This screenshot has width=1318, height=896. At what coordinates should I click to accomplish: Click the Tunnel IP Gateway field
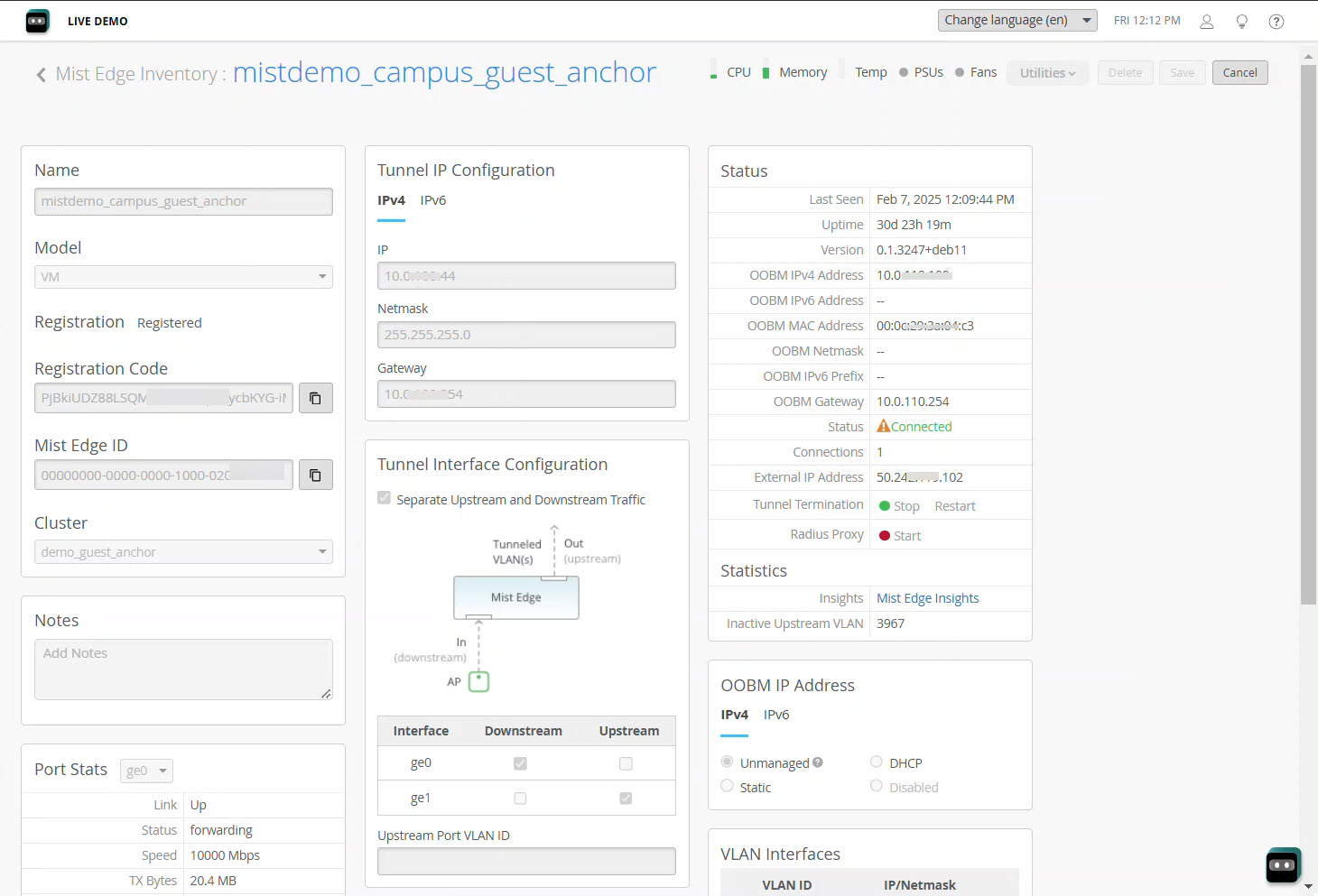tap(526, 394)
